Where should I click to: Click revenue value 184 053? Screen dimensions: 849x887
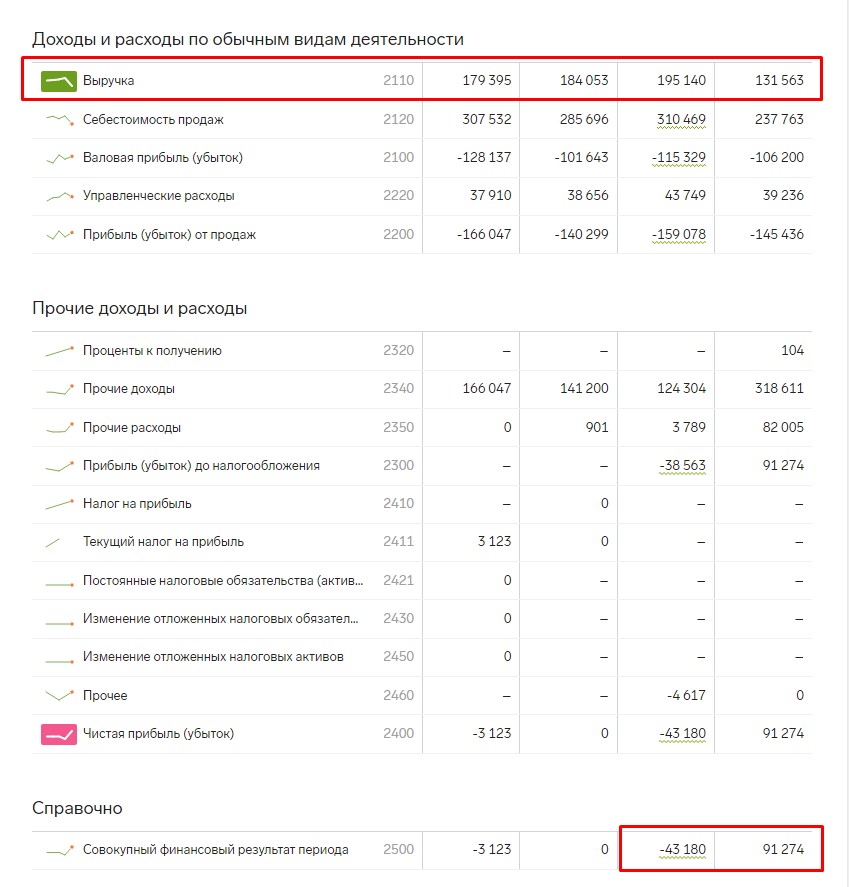pyautogui.click(x=584, y=80)
